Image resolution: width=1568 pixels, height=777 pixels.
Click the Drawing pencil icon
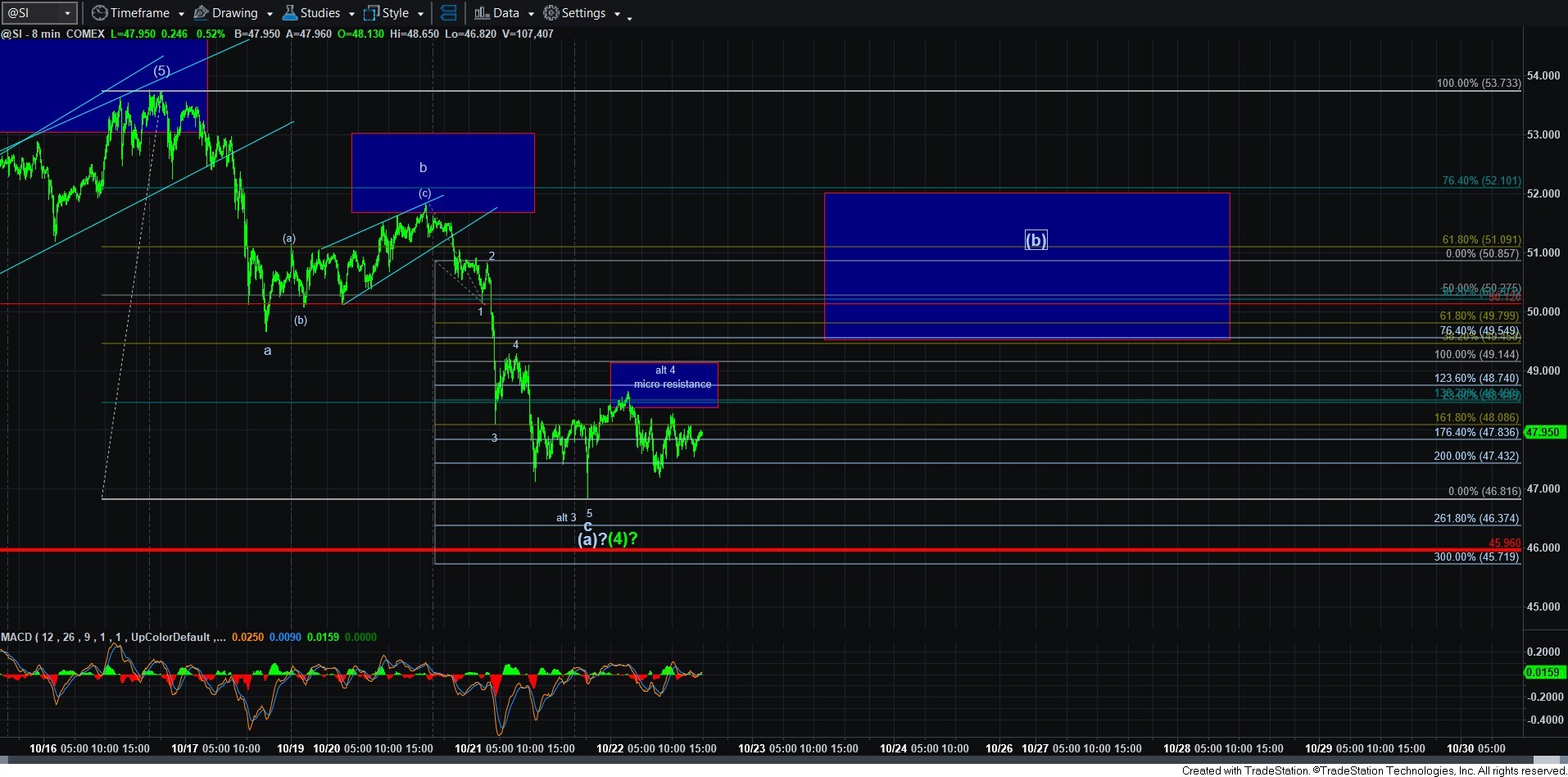click(x=201, y=13)
